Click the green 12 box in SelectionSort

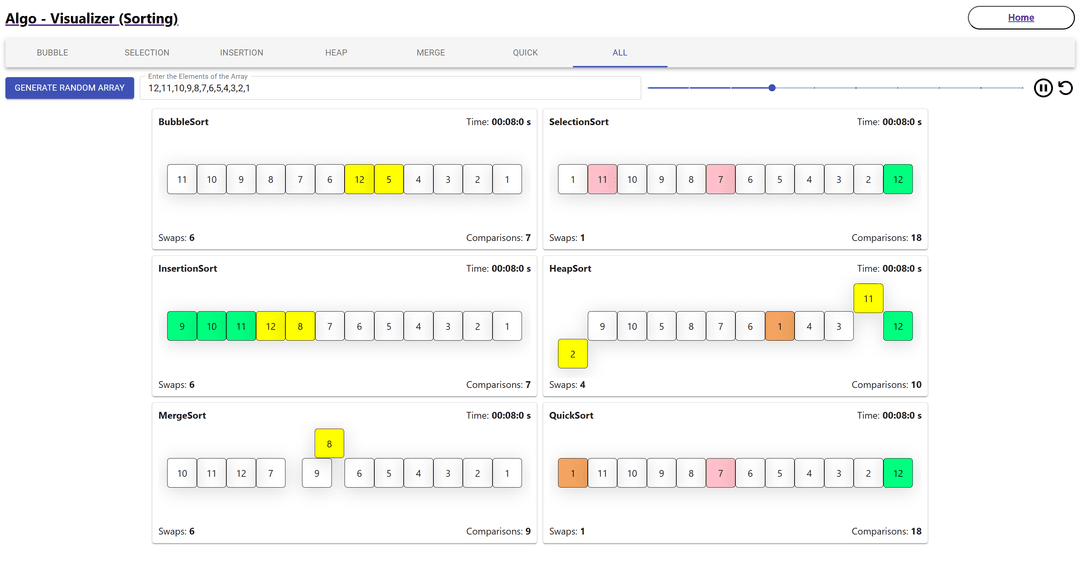(x=898, y=180)
